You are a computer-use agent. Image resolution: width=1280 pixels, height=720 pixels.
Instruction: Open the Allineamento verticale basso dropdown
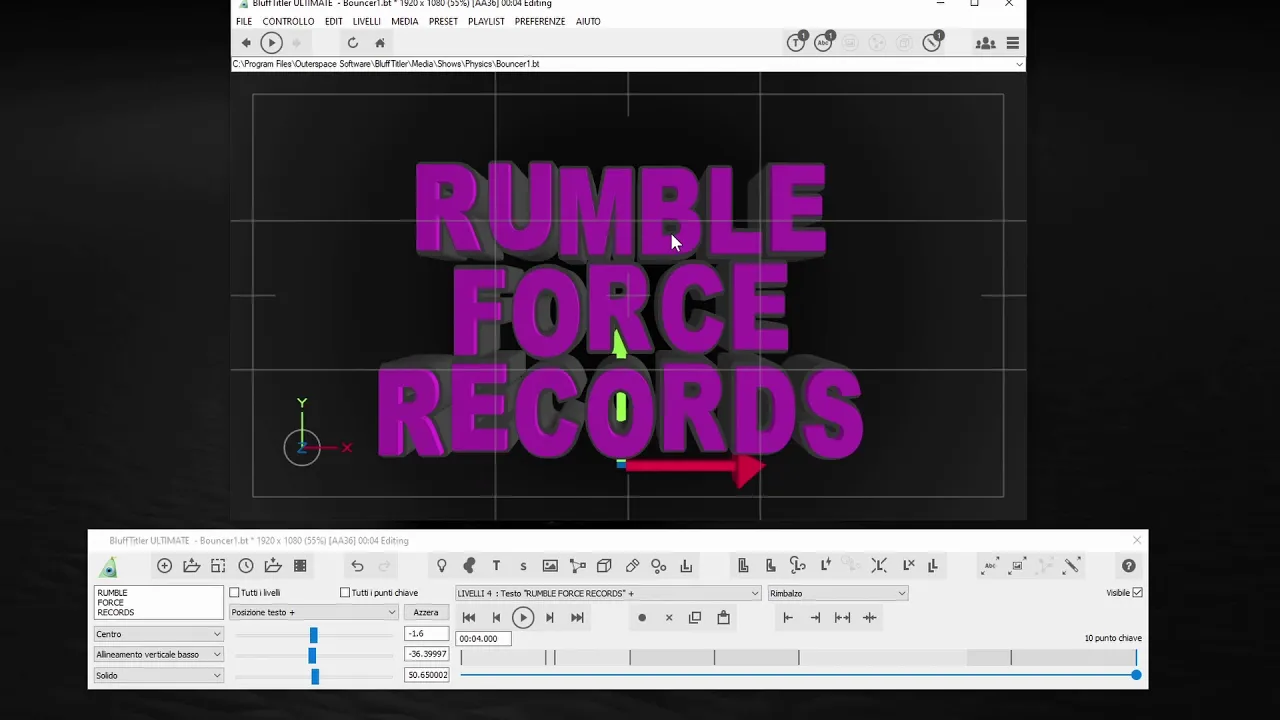158,654
